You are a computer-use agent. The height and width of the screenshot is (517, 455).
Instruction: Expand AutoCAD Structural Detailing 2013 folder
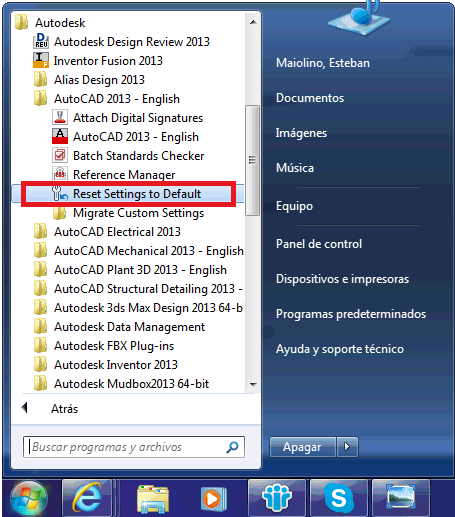pyautogui.click(x=138, y=289)
